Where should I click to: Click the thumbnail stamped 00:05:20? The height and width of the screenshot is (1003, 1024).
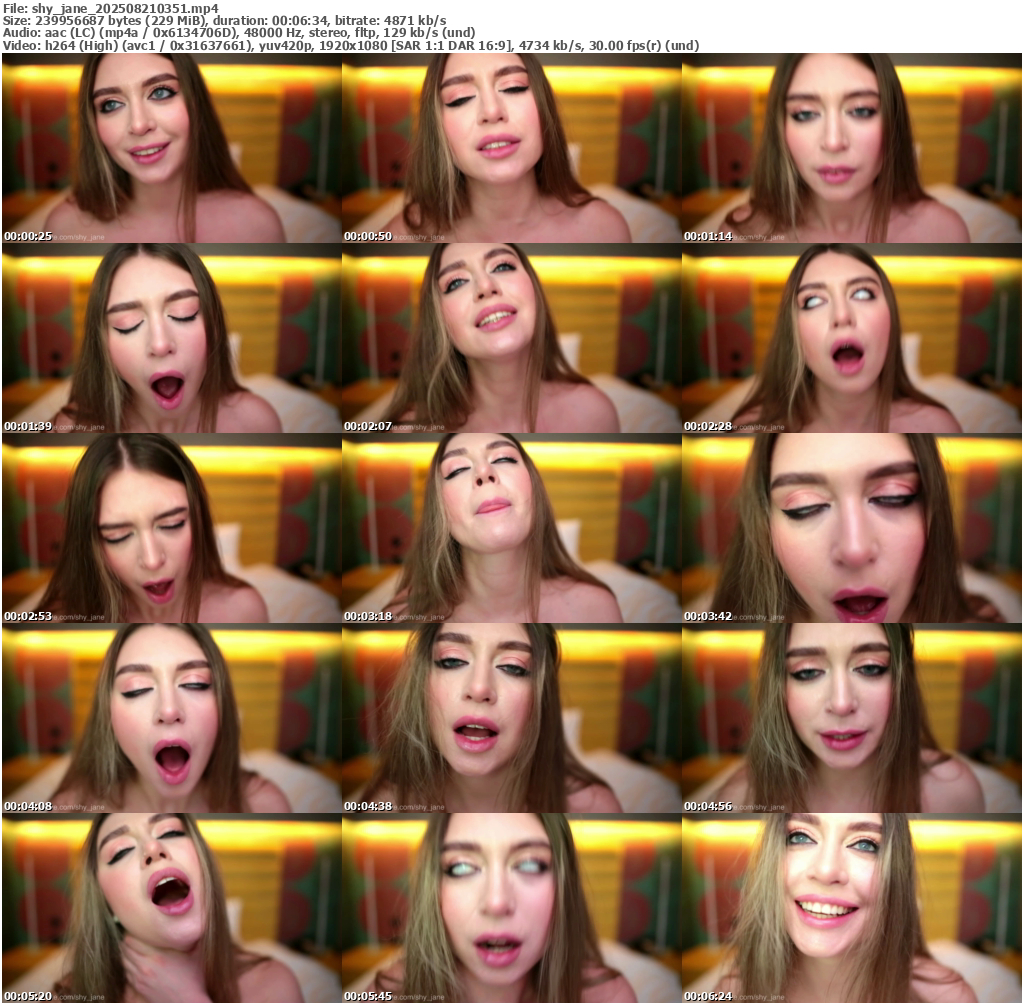[171, 908]
